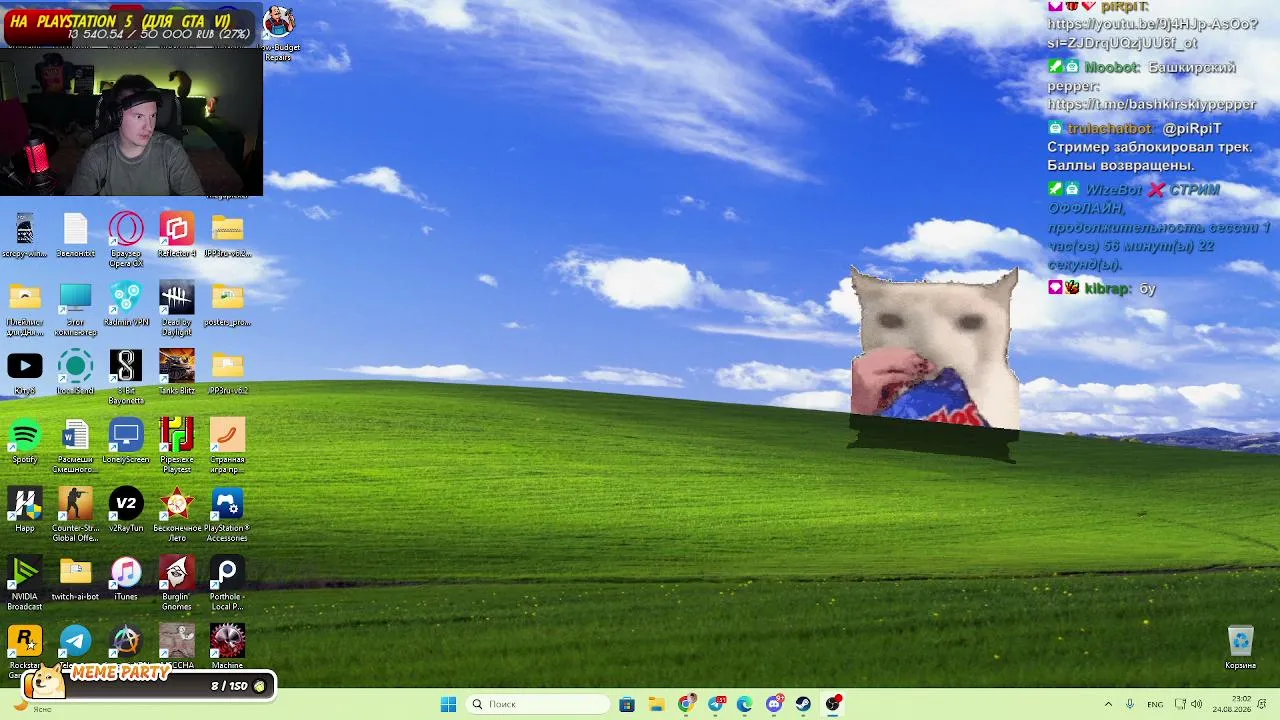The height and width of the screenshot is (720, 1280).
Task: Click the microphone icon in system tray
Action: (1130, 704)
